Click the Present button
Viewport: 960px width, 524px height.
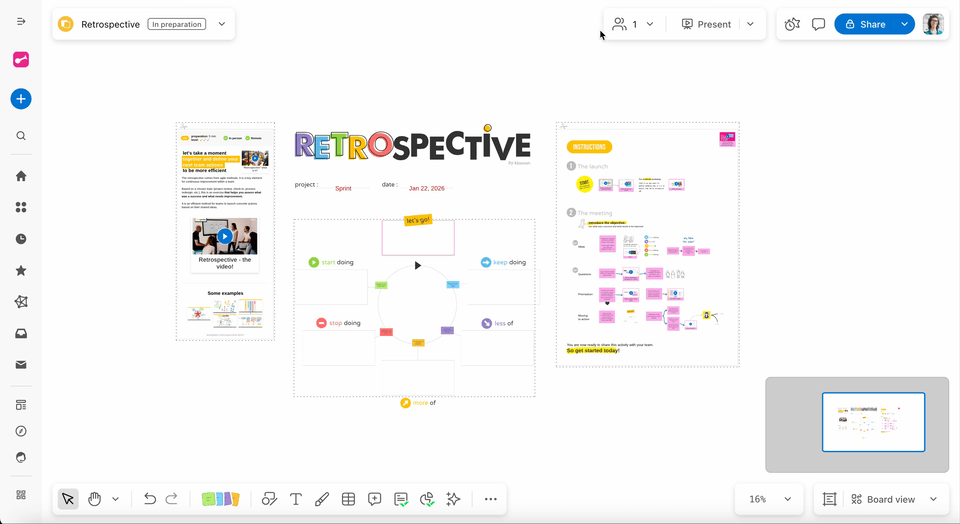coord(706,24)
